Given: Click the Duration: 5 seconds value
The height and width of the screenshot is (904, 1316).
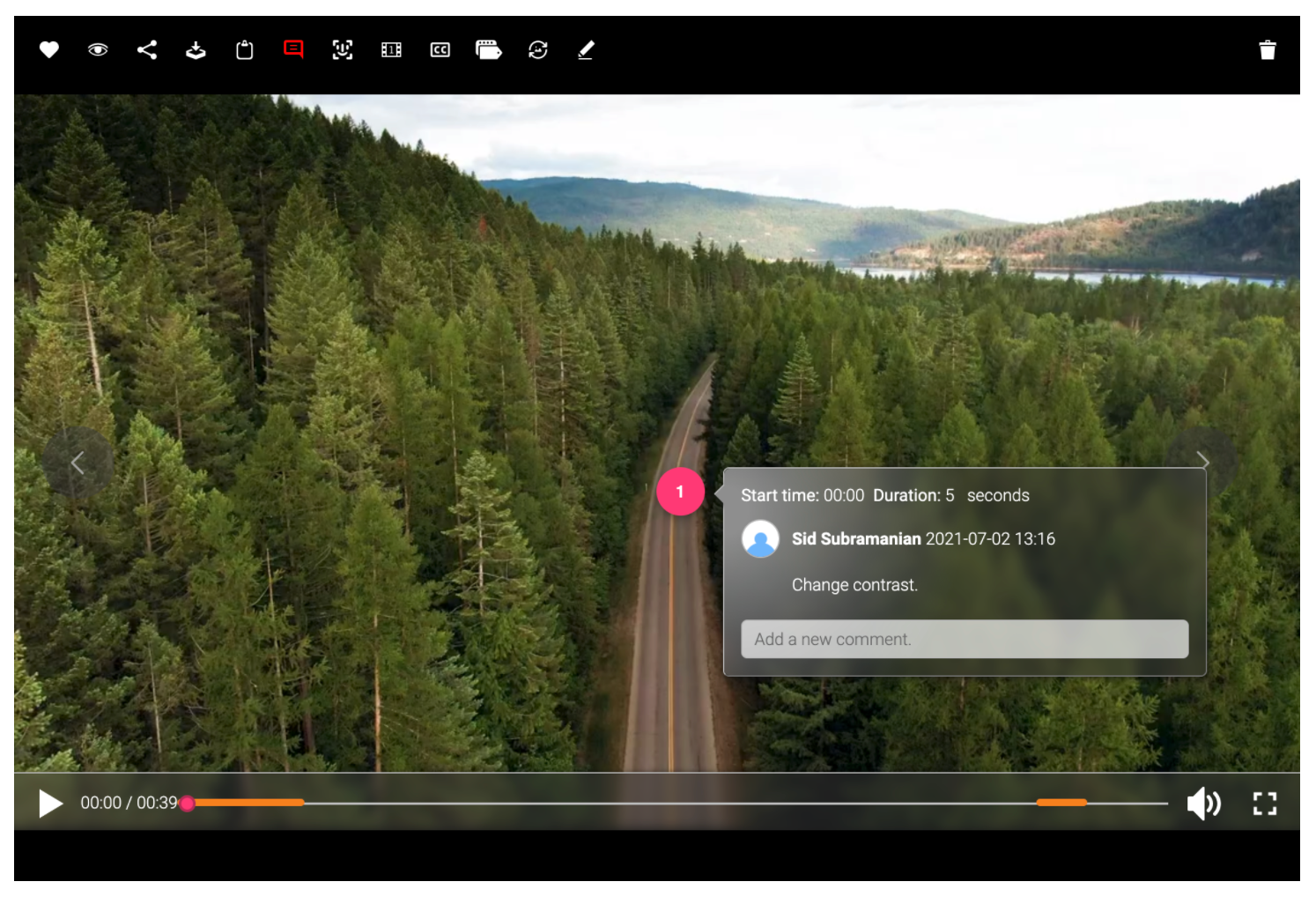Looking at the screenshot, I should pyautogui.click(x=951, y=495).
